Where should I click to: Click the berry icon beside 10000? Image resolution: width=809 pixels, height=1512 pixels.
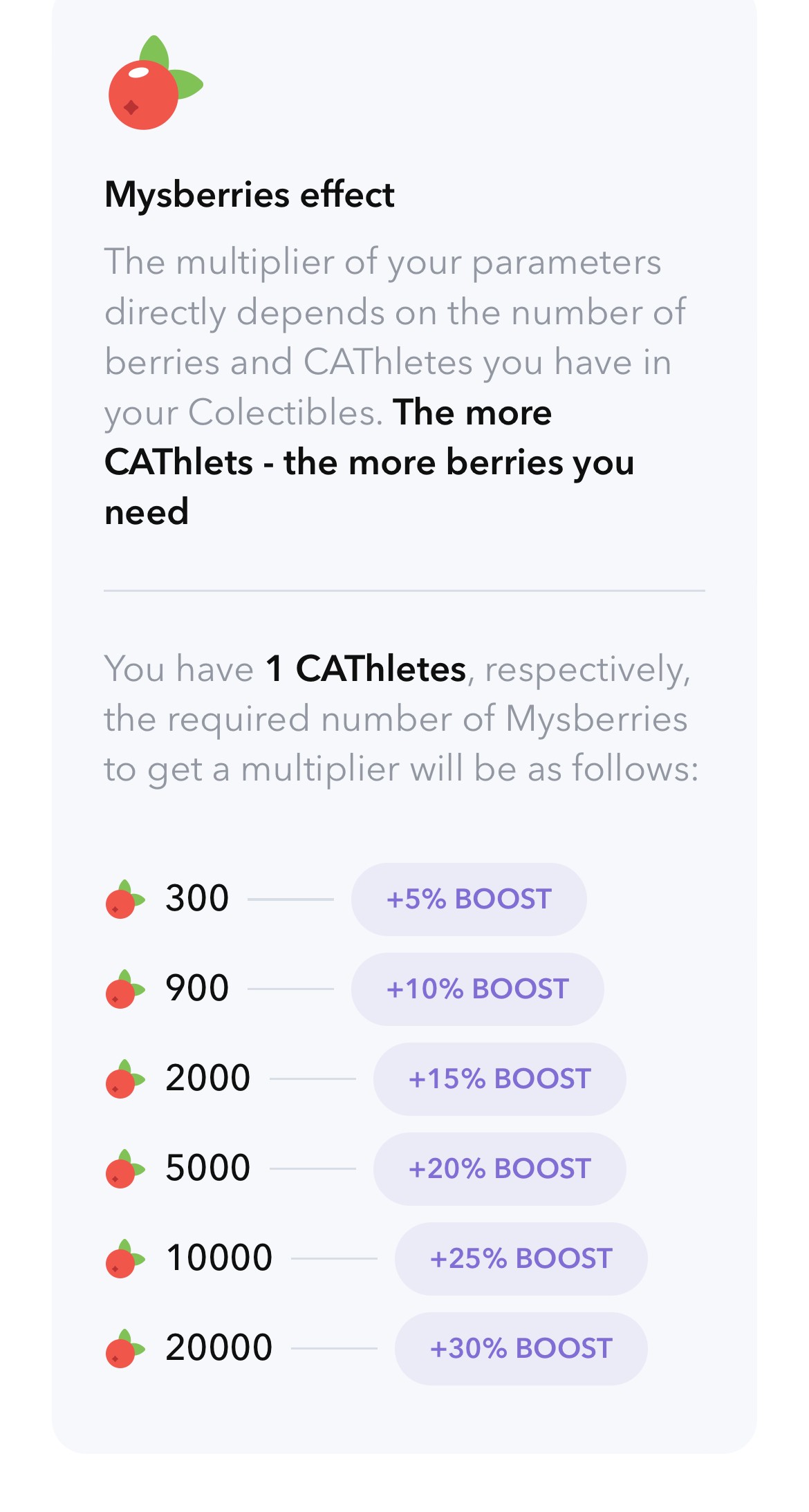[125, 1258]
